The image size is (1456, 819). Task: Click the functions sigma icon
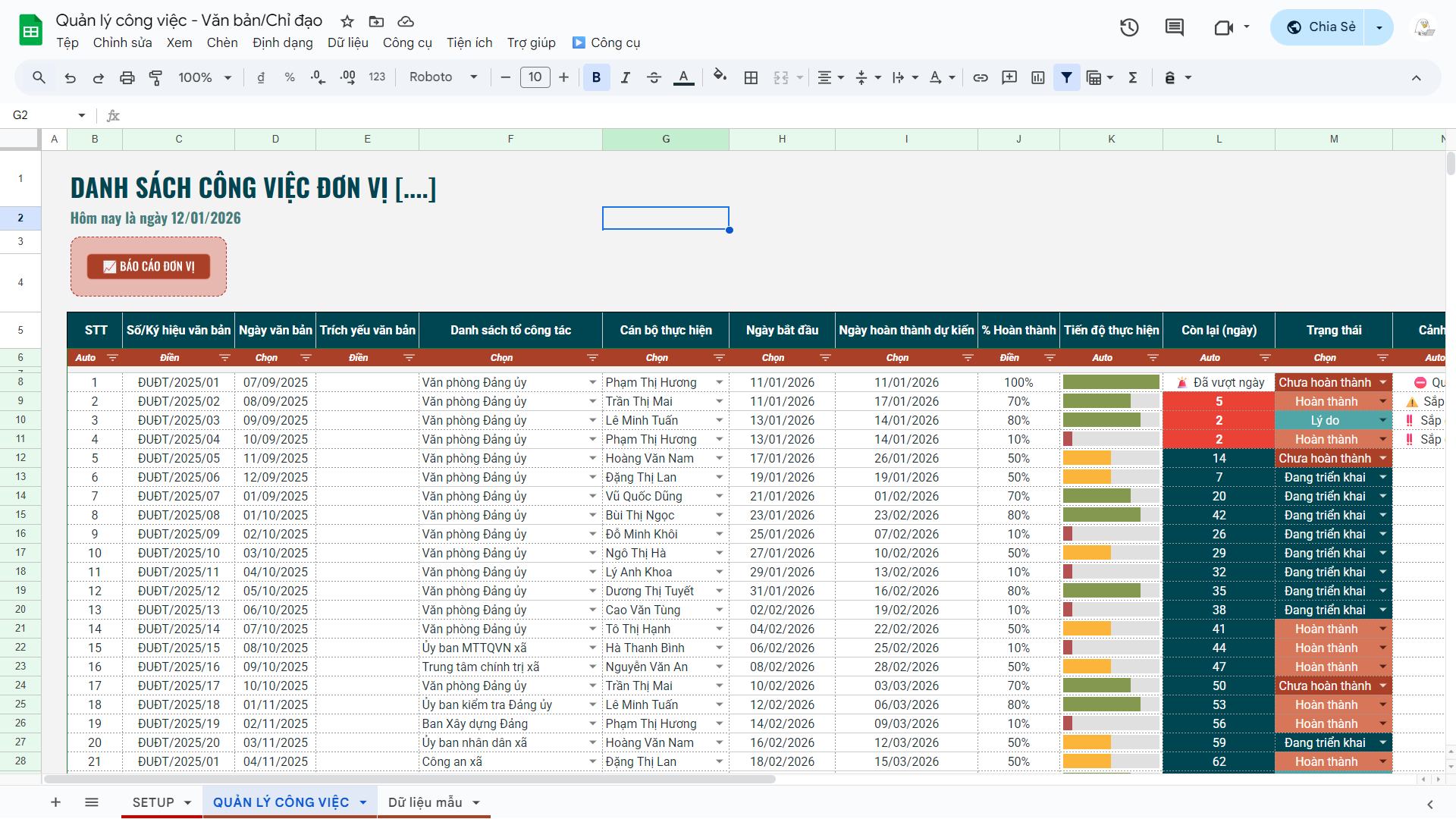click(1133, 77)
